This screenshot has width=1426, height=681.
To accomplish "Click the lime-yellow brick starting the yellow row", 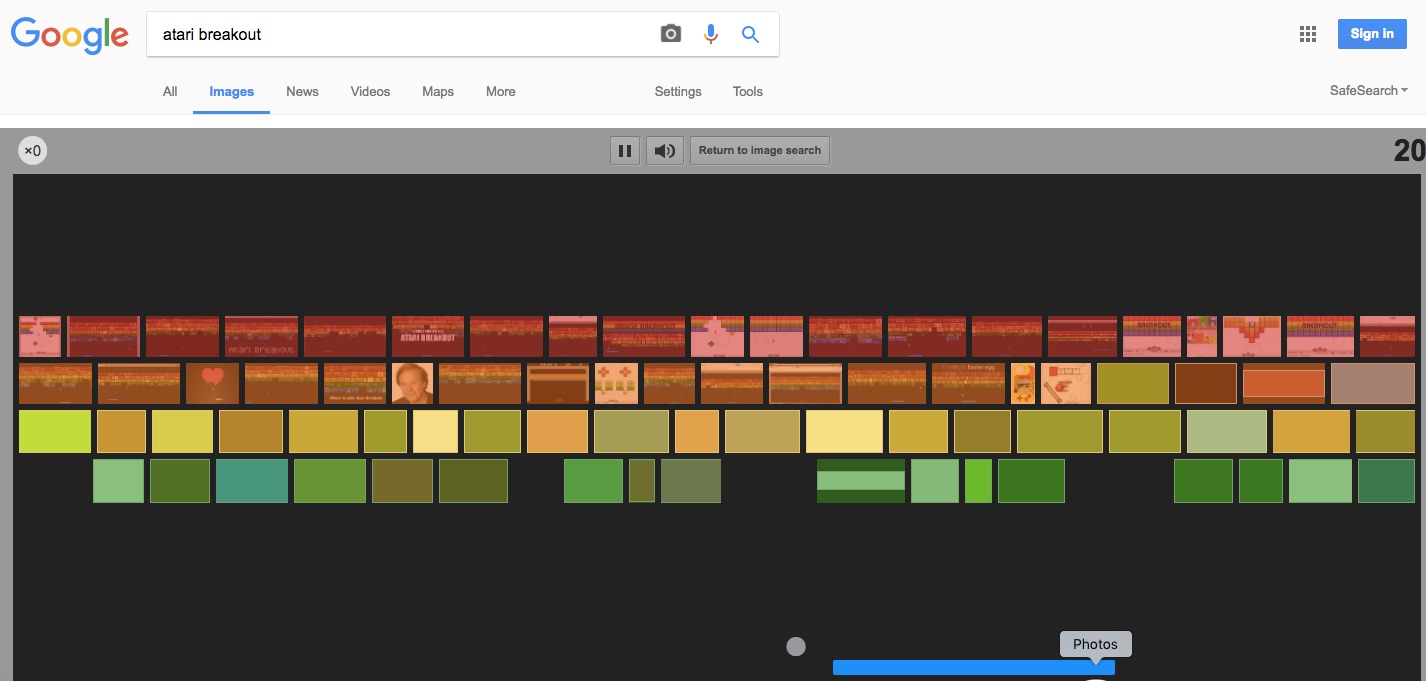I will [55, 431].
